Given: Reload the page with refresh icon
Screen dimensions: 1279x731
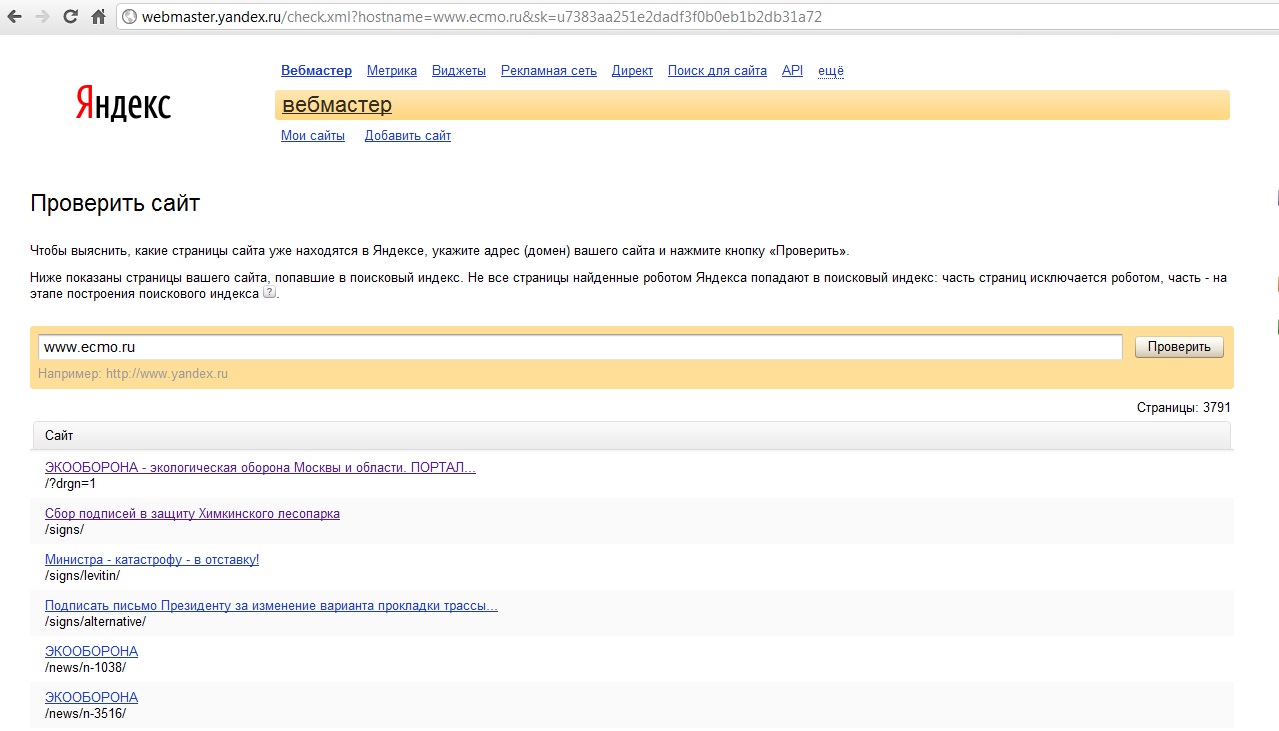Looking at the screenshot, I should [70, 17].
